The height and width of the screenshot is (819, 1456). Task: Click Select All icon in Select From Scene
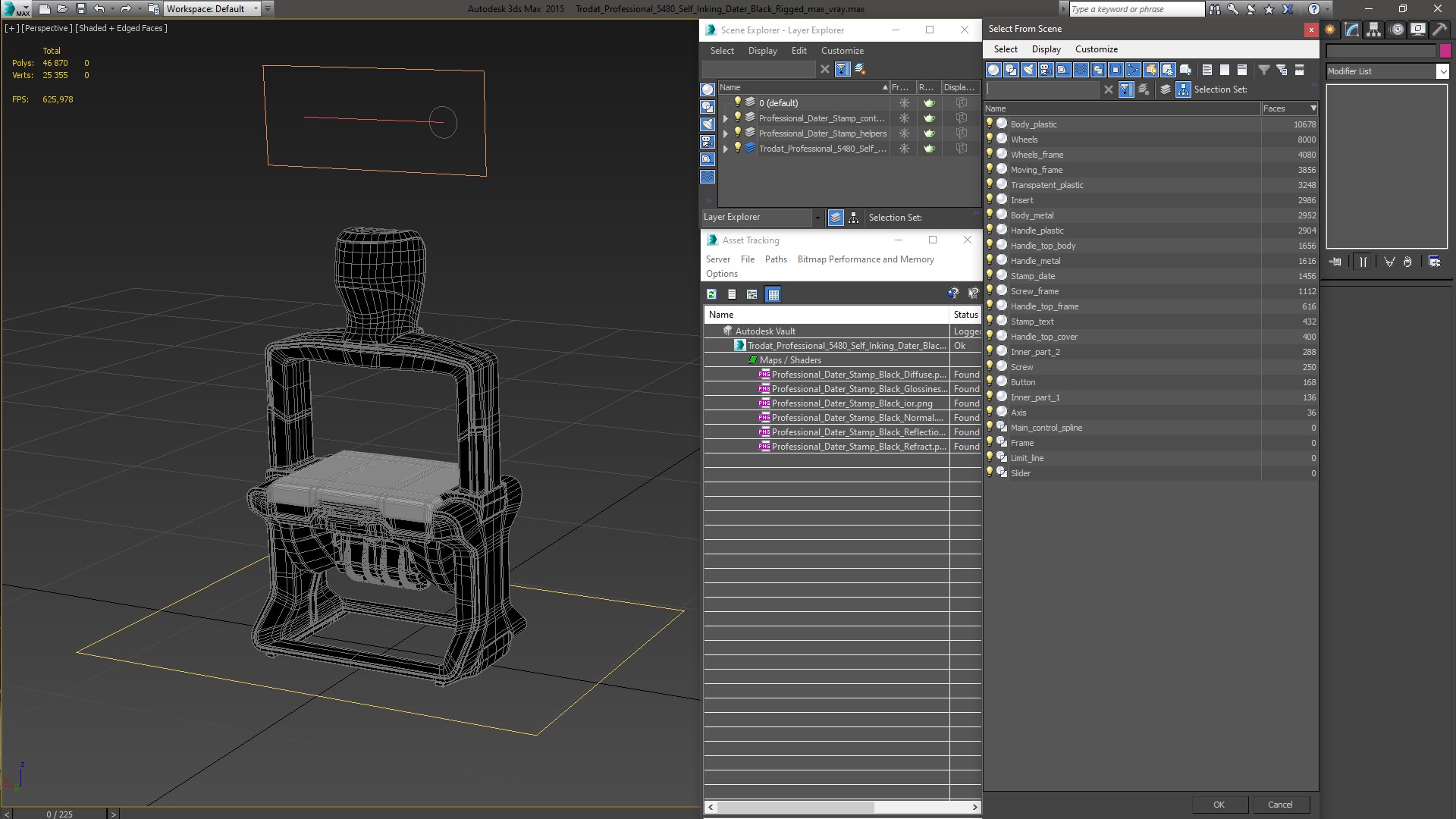coord(1207,70)
